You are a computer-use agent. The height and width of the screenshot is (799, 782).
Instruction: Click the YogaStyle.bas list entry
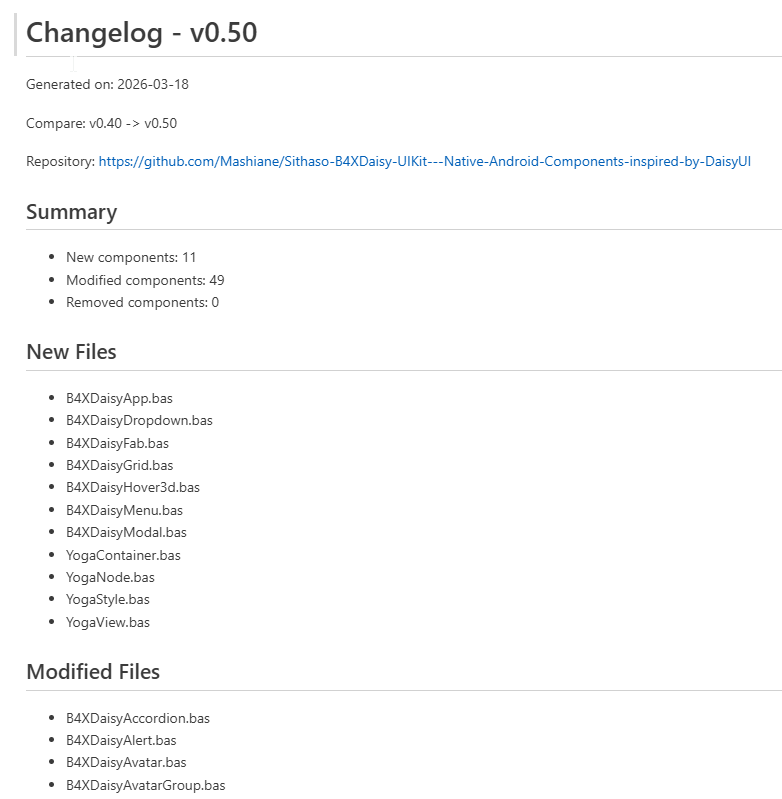(x=108, y=599)
